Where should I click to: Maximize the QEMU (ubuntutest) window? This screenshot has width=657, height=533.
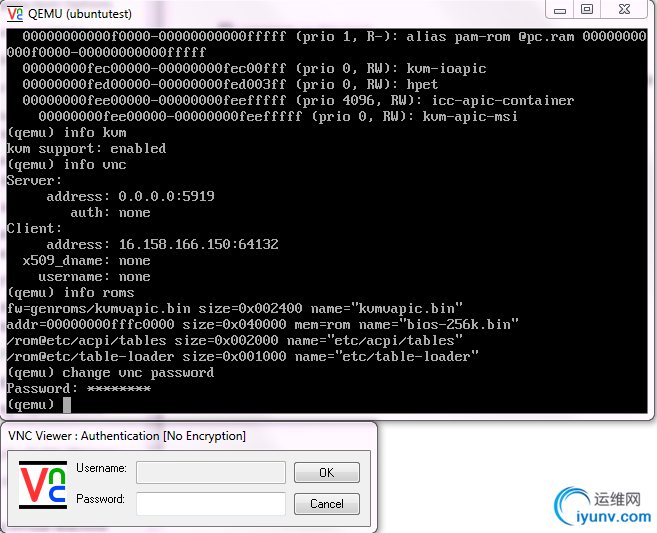[587, 10]
